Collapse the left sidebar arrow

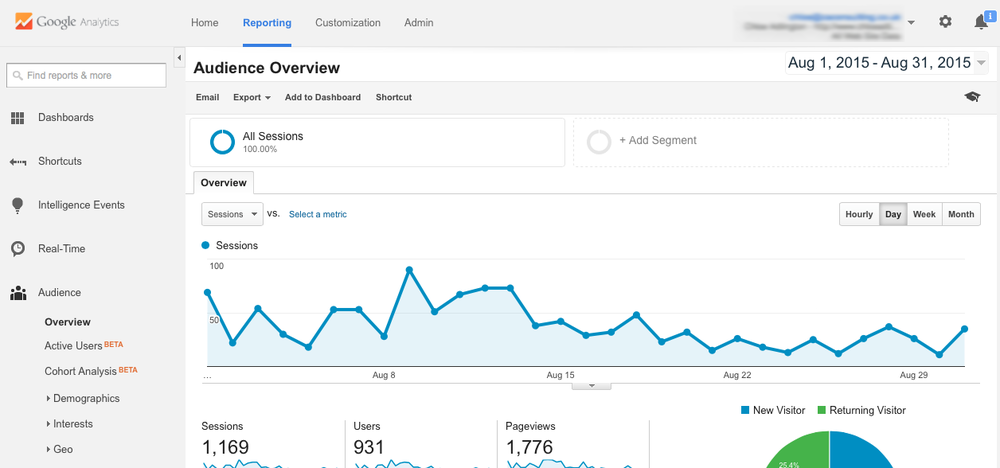179,57
